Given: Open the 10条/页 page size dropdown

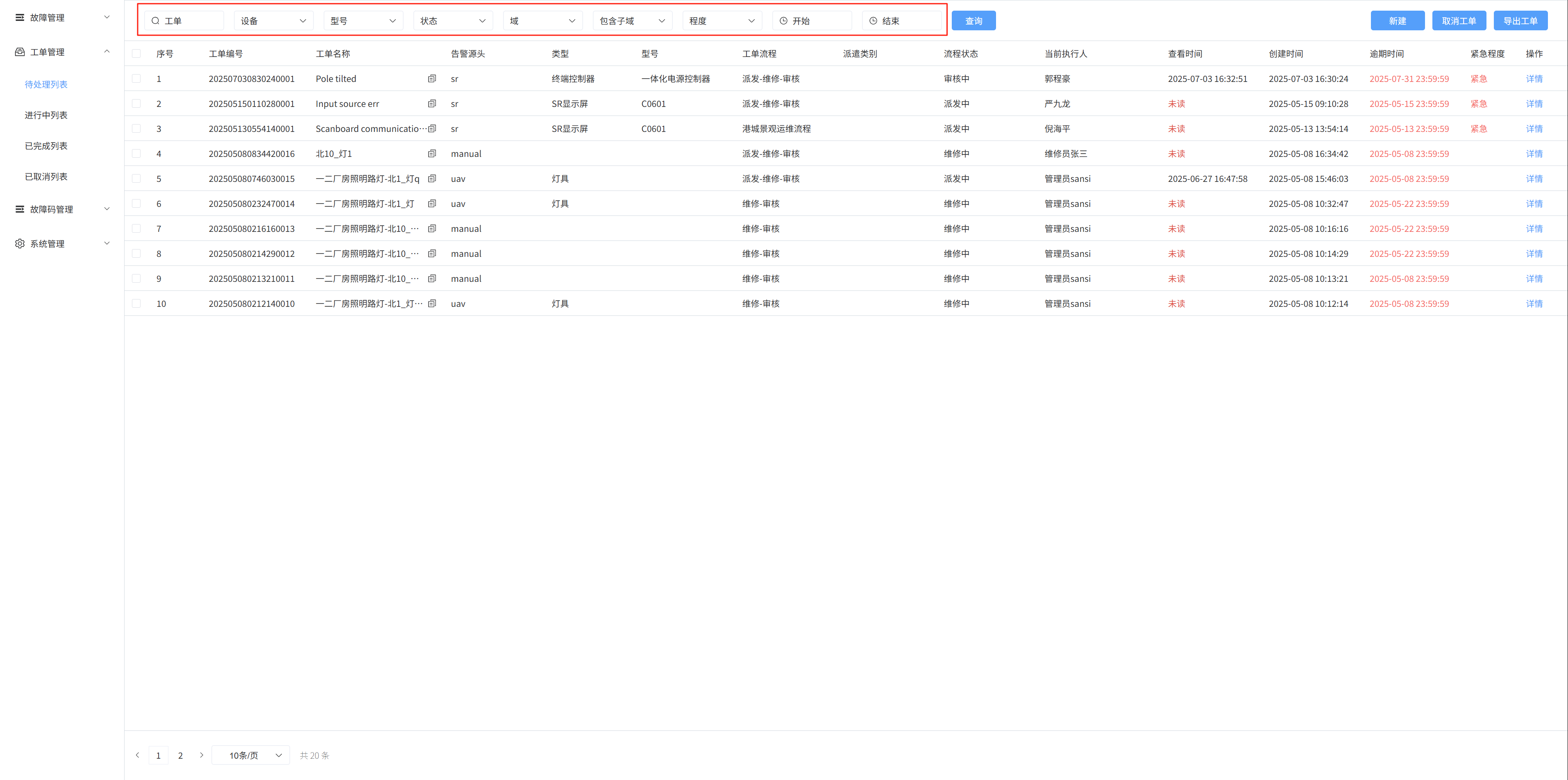Looking at the screenshot, I should tap(251, 755).
